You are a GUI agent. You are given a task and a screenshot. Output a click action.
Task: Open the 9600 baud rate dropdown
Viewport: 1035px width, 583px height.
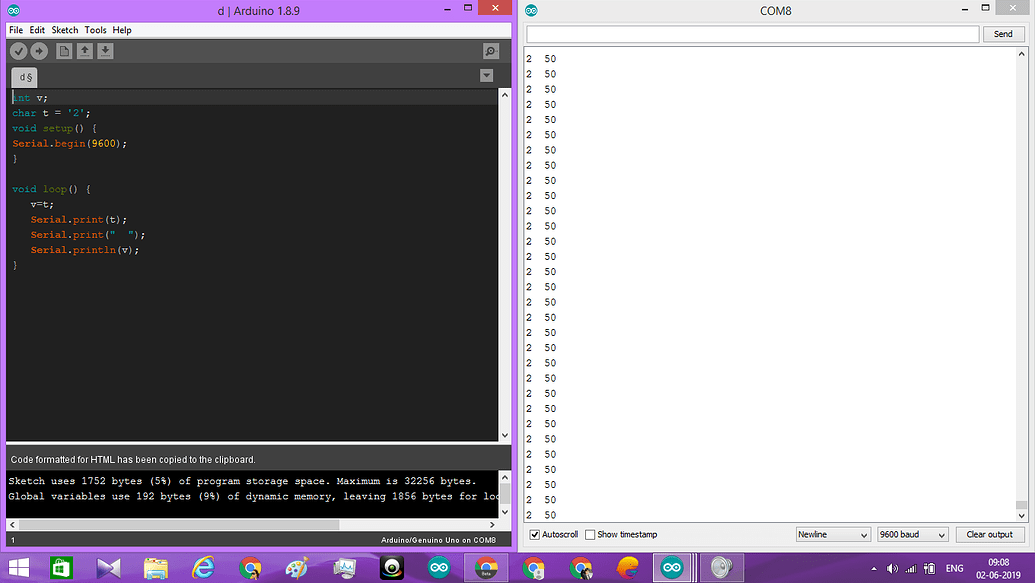tap(911, 534)
